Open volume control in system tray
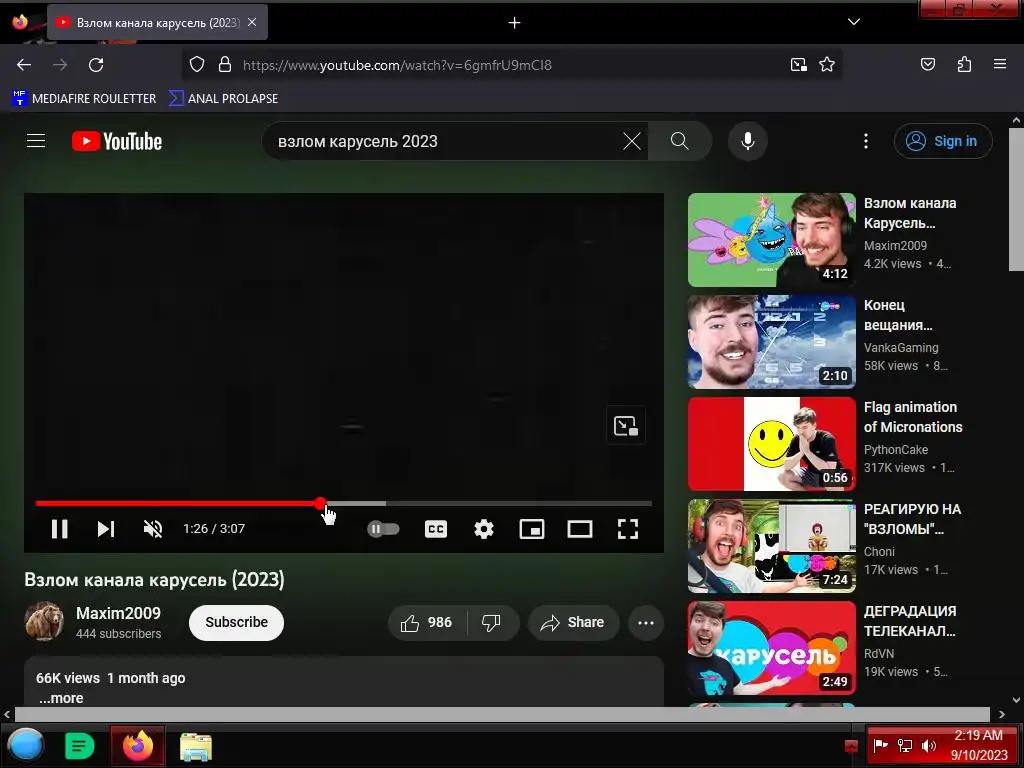Screen dimensions: 1024x768 coord(928,746)
